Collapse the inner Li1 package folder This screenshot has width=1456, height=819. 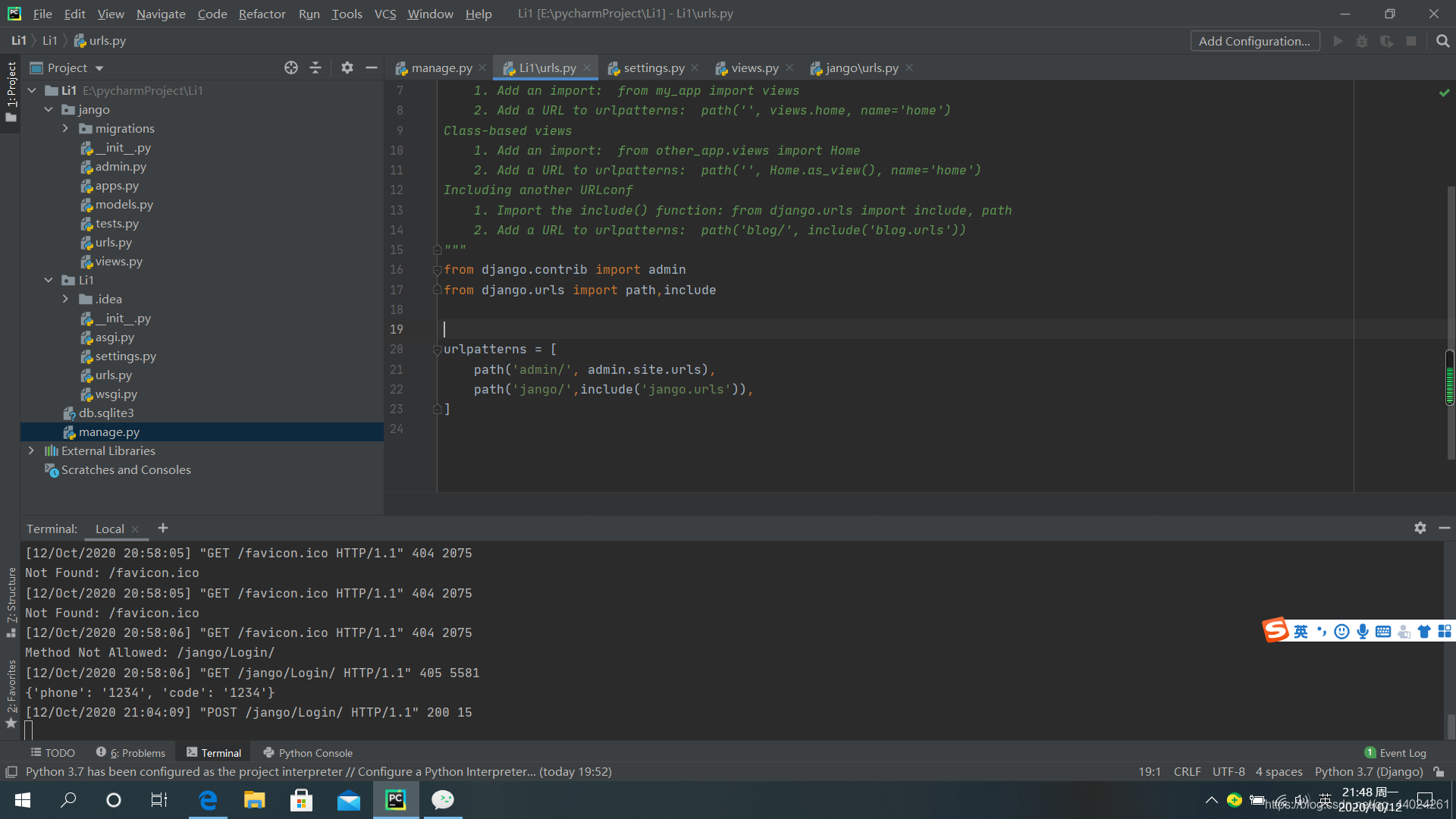point(49,281)
